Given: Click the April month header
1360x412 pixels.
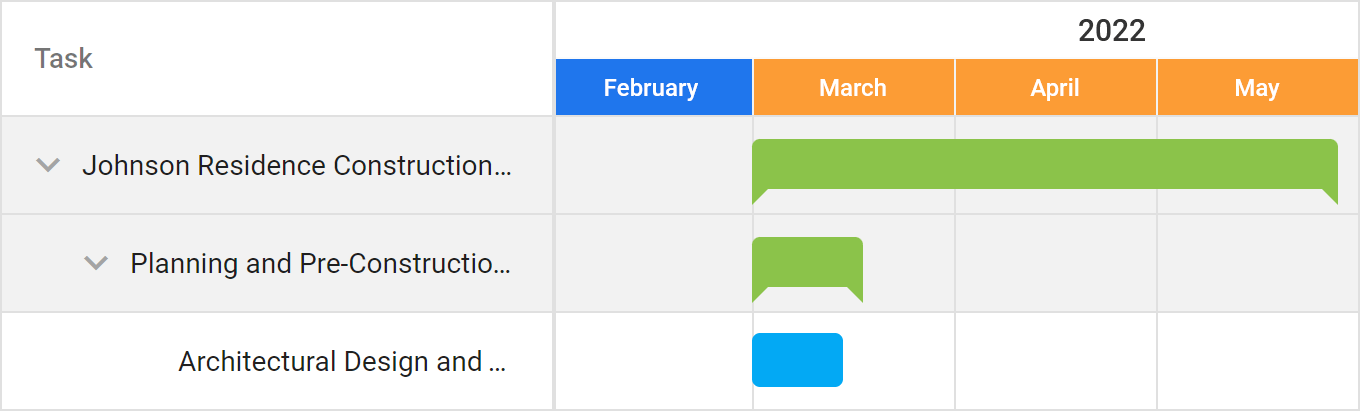Looking at the screenshot, I should tap(1055, 88).
